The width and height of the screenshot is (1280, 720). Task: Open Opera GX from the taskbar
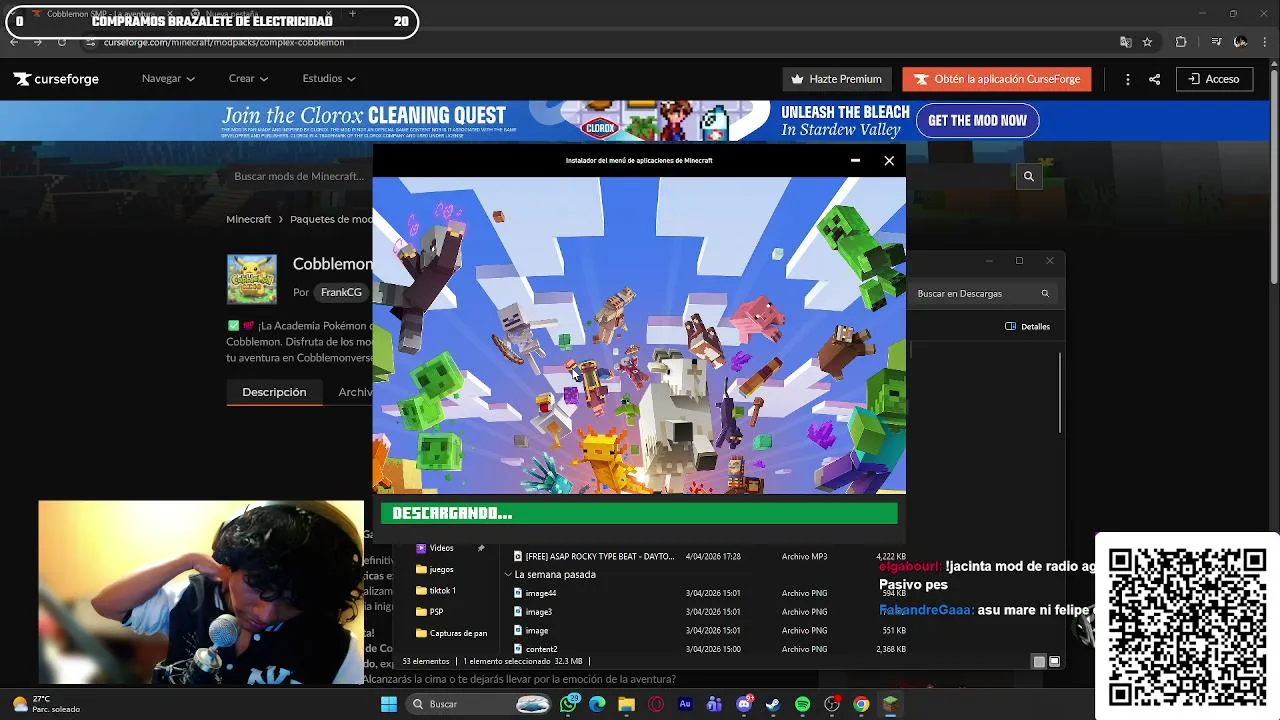coord(656,704)
